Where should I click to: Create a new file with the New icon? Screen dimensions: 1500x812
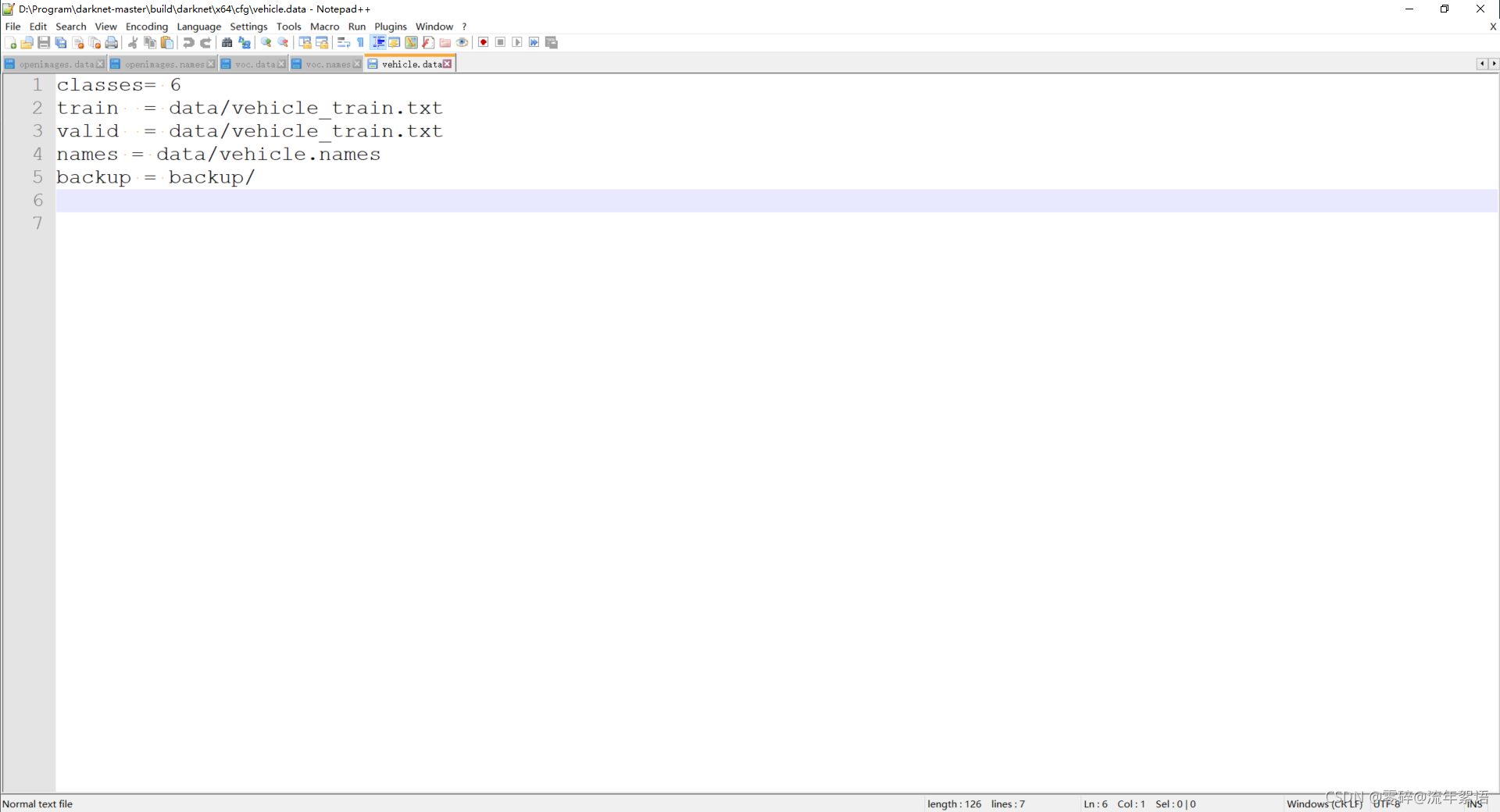click(x=10, y=42)
